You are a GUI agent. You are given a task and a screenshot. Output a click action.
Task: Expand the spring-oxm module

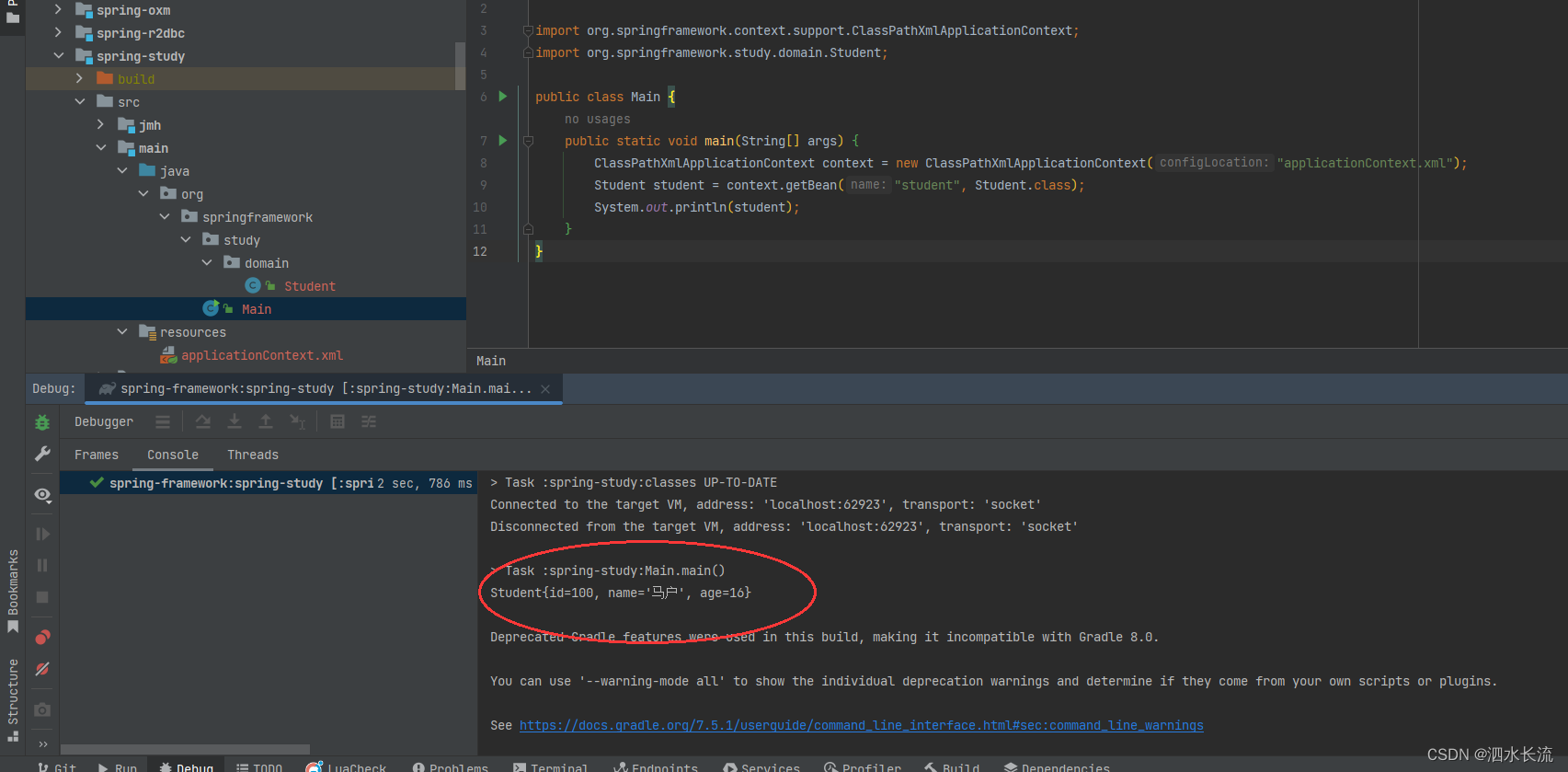[58, 9]
